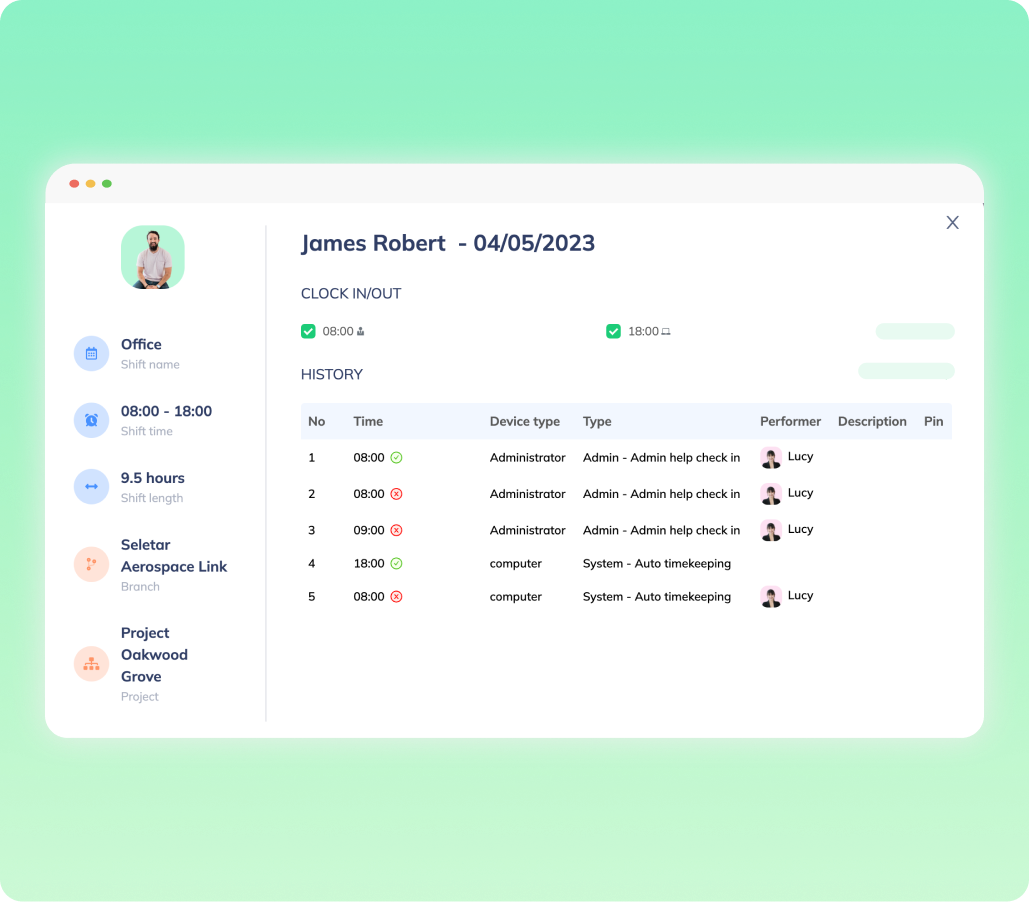Click the calendar icon beside Office shift name
This screenshot has width=1029, height=902.
click(x=91, y=353)
